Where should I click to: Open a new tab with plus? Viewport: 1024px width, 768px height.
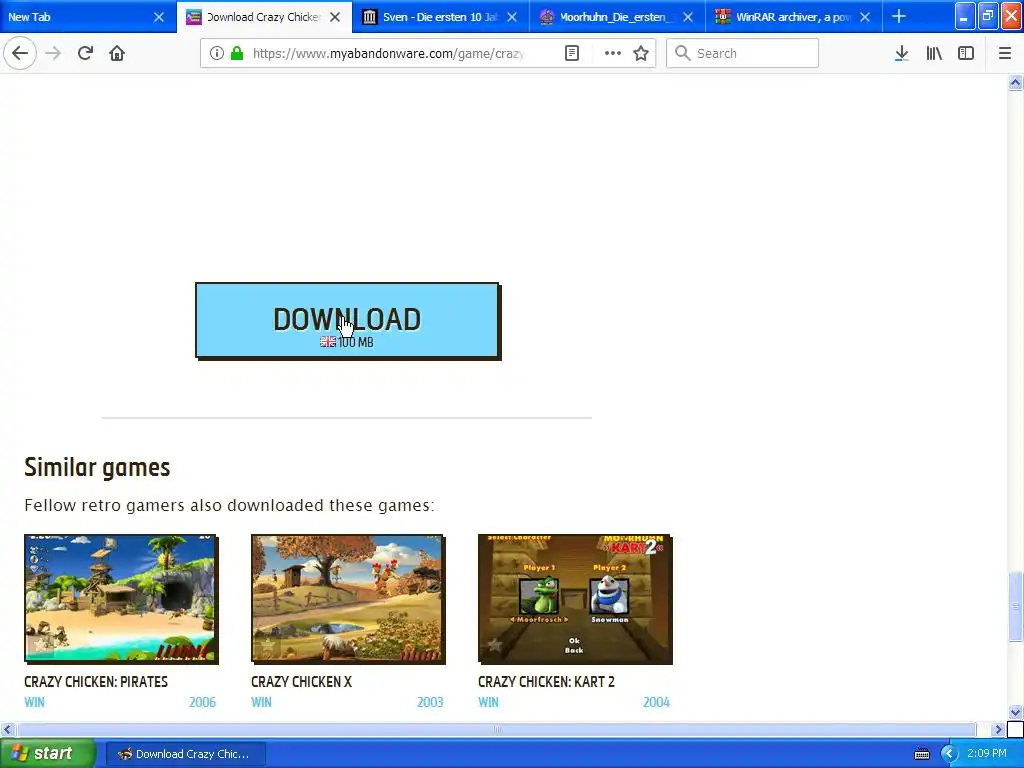click(x=899, y=16)
